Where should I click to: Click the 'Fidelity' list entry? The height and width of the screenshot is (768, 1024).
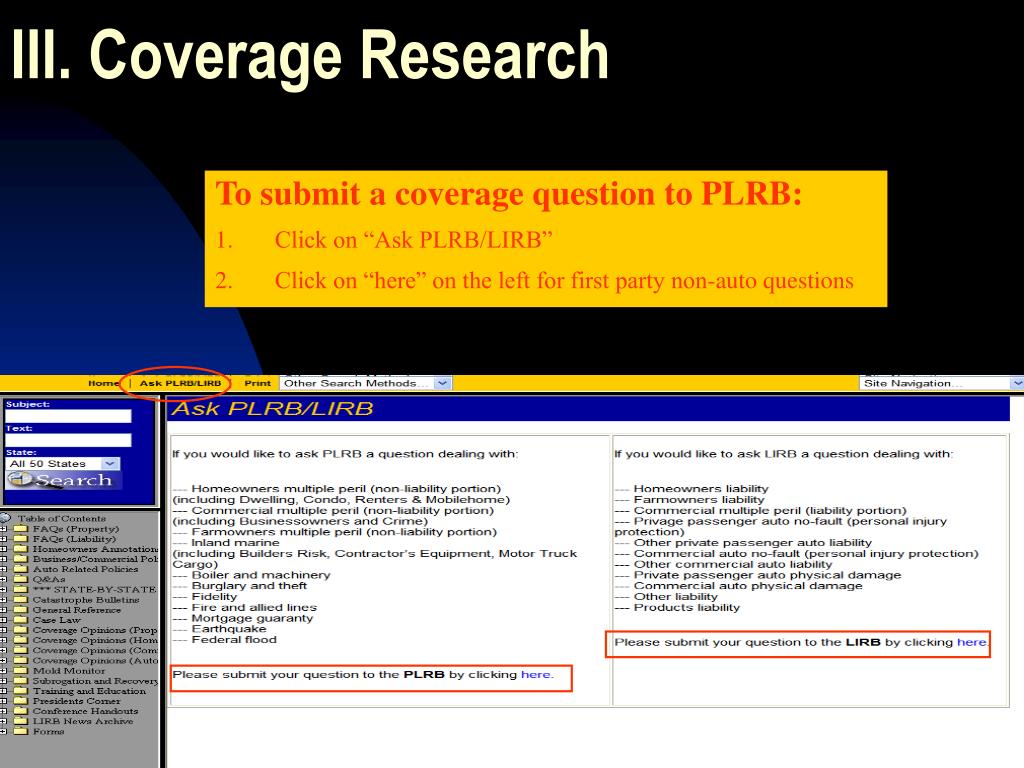214,597
